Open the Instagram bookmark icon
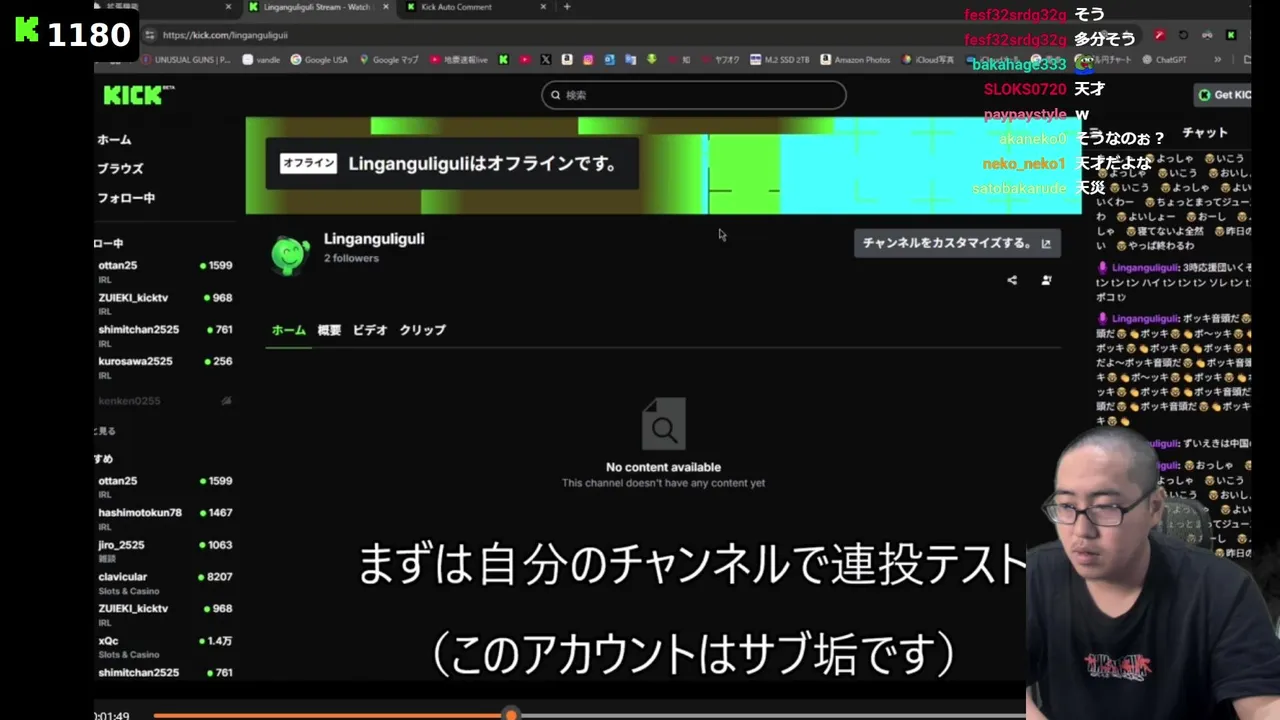Image resolution: width=1280 pixels, height=720 pixels. [588, 60]
